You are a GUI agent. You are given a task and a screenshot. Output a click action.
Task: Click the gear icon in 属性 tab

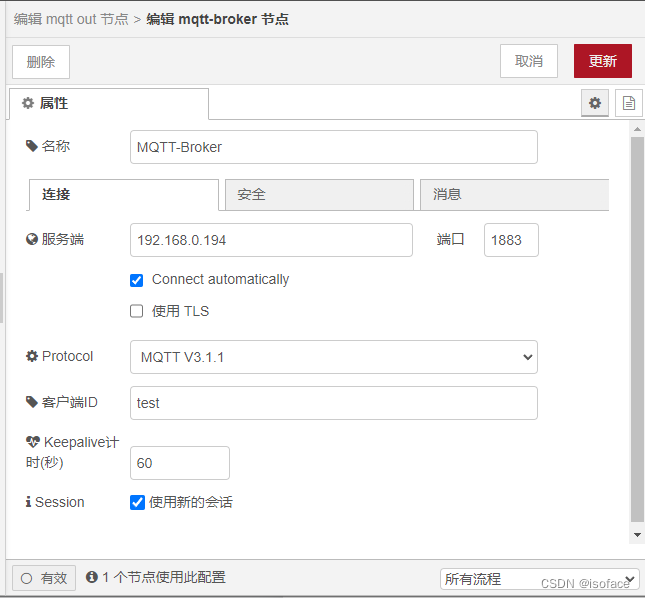click(28, 103)
